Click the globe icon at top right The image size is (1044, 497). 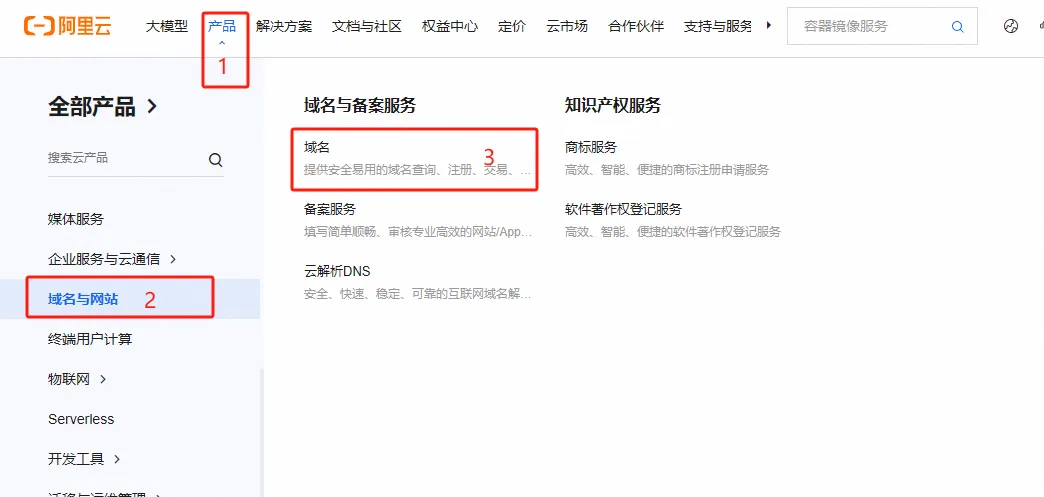[1011, 27]
